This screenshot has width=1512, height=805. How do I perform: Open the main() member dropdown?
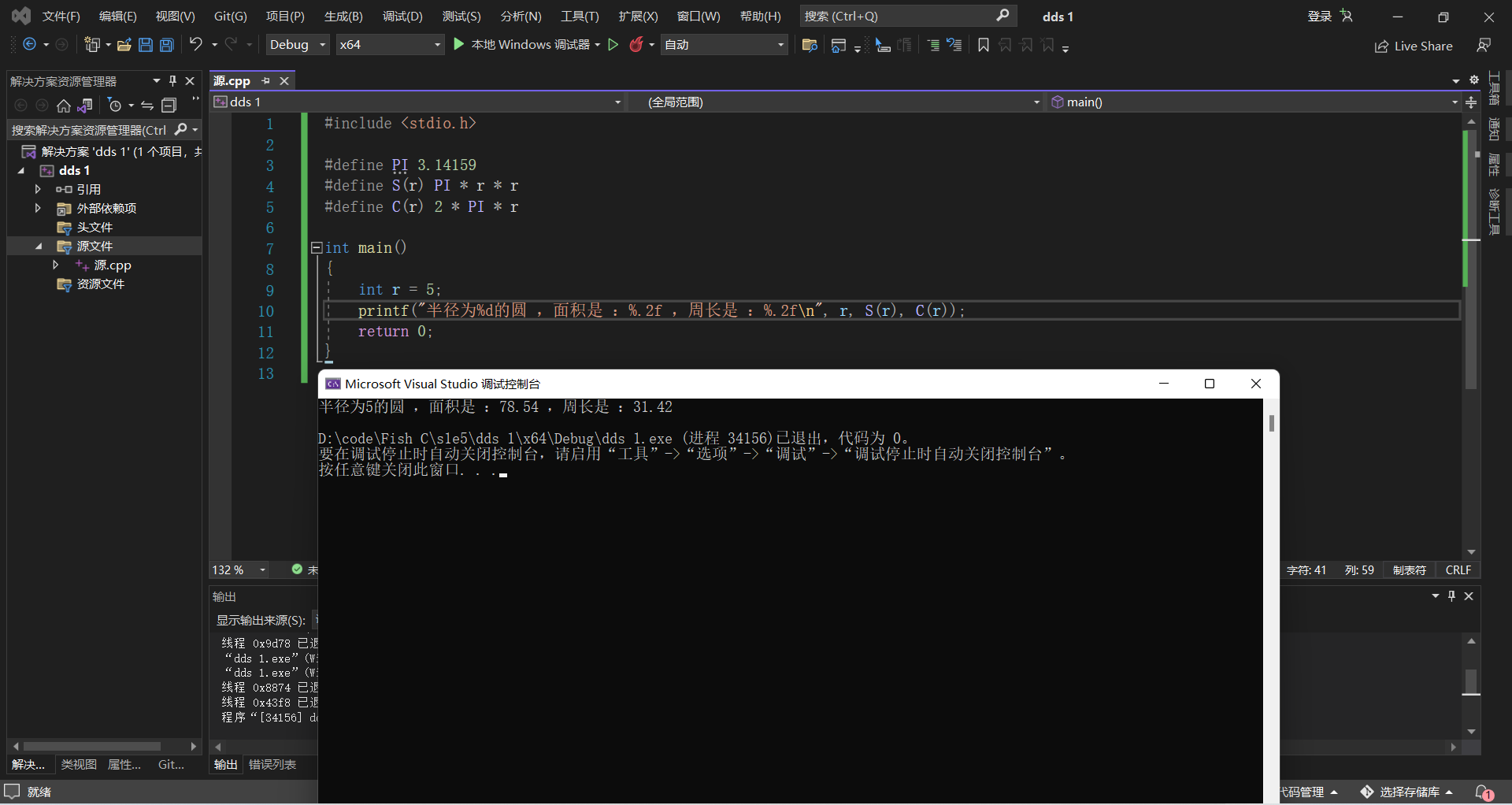(1255, 102)
